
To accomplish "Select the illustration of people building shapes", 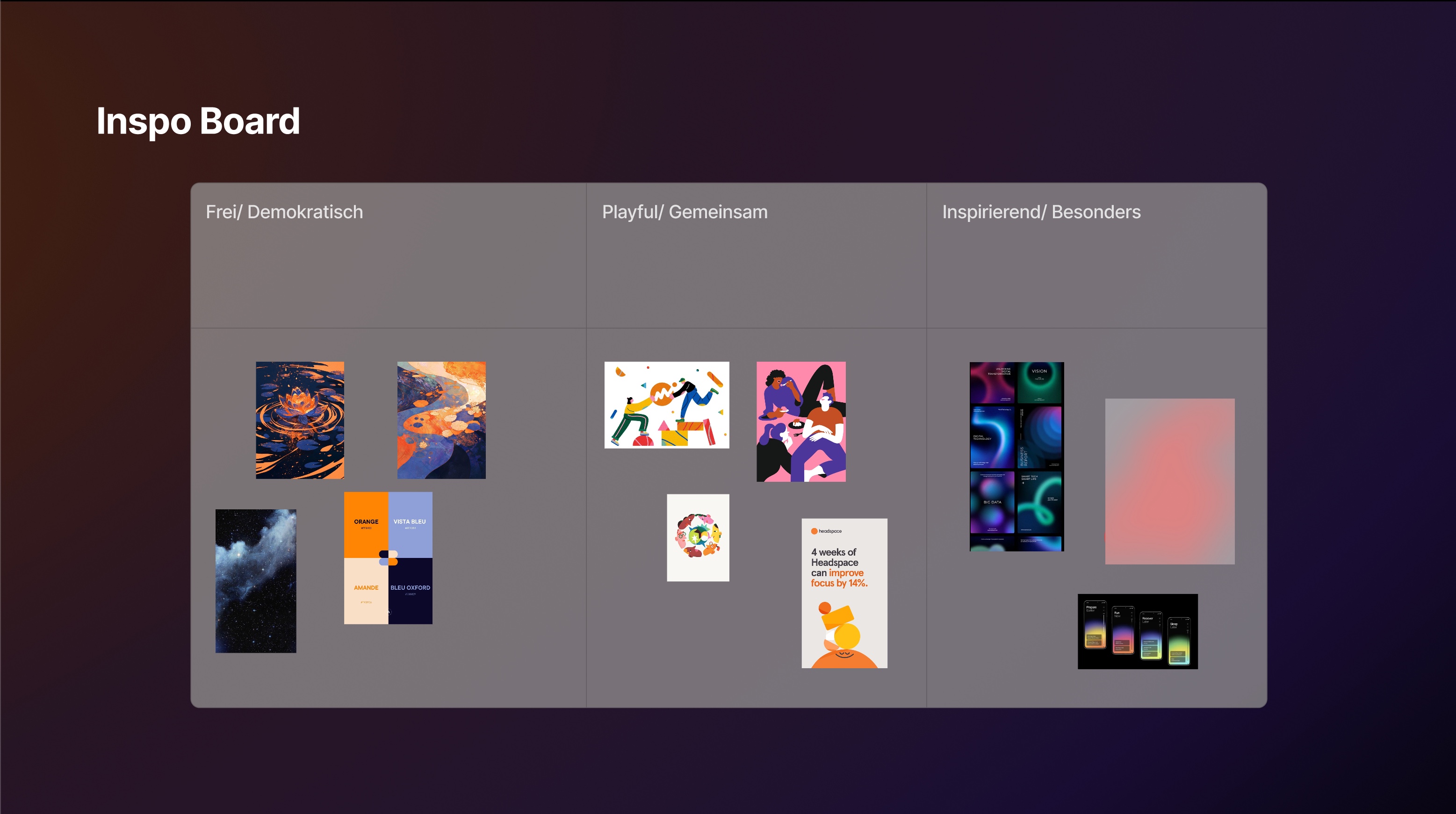I will (666, 405).
